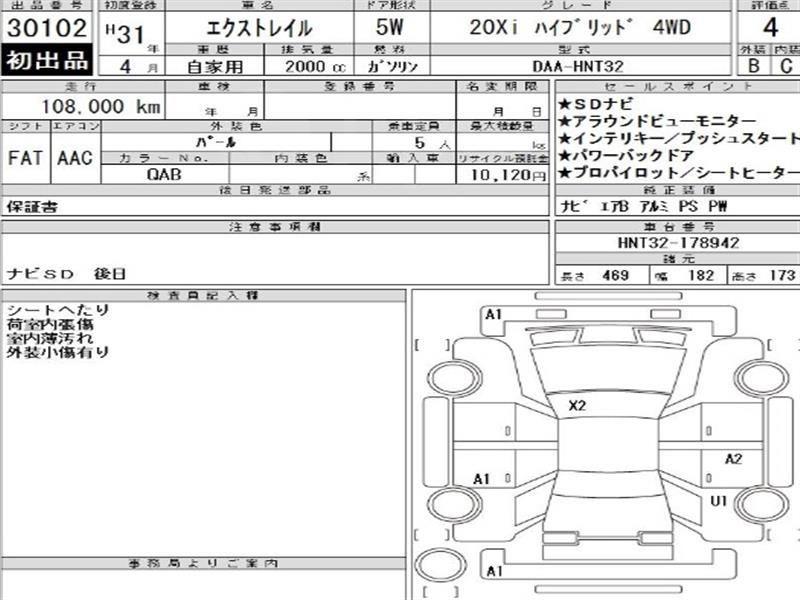Viewport: 800px width, 600px height.
Task: Select grade text 20Xi ハイブリッド 4WD
Action: pos(580,28)
